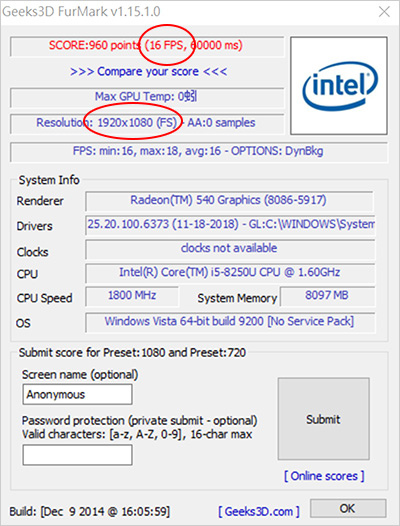
Task: Click the Resolution 1920x1080 field
Action: click(x=147, y=124)
